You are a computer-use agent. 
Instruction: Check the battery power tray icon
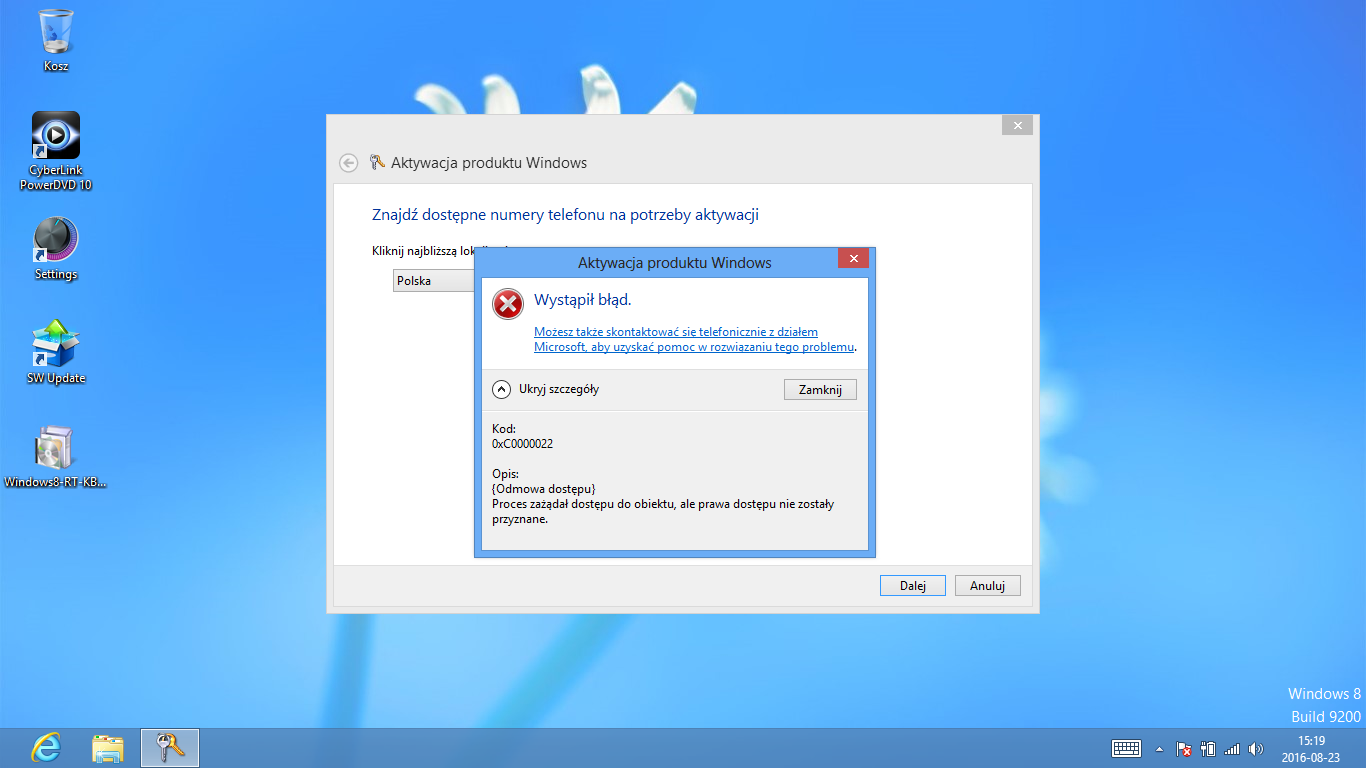(x=1208, y=749)
